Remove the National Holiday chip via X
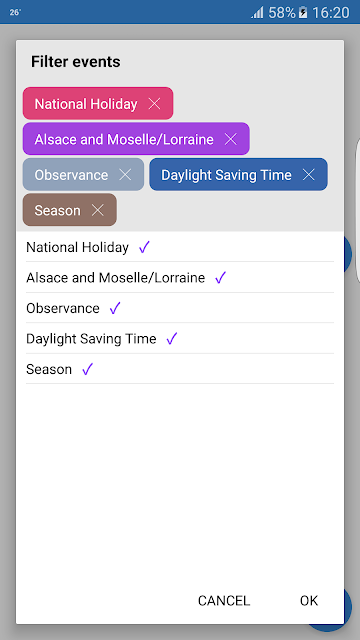 pos(154,104)
